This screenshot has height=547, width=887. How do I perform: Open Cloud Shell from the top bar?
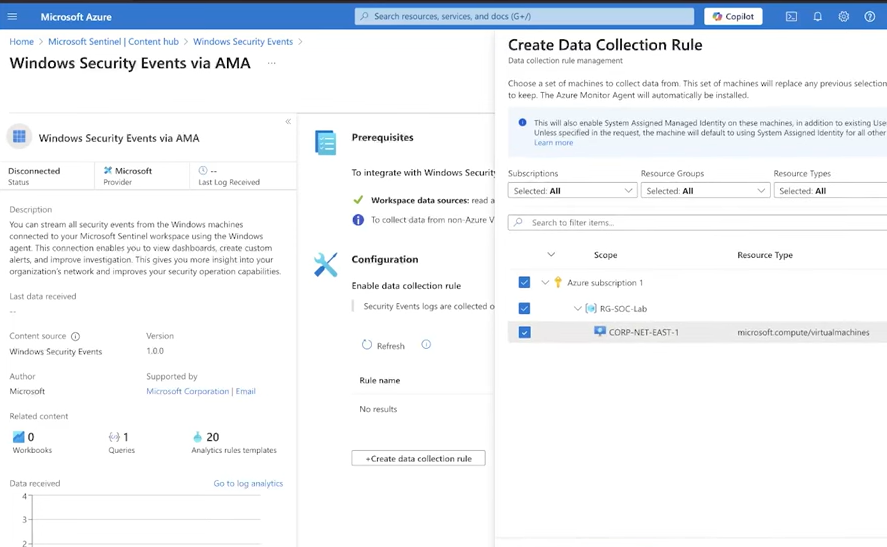pos(791,16)
